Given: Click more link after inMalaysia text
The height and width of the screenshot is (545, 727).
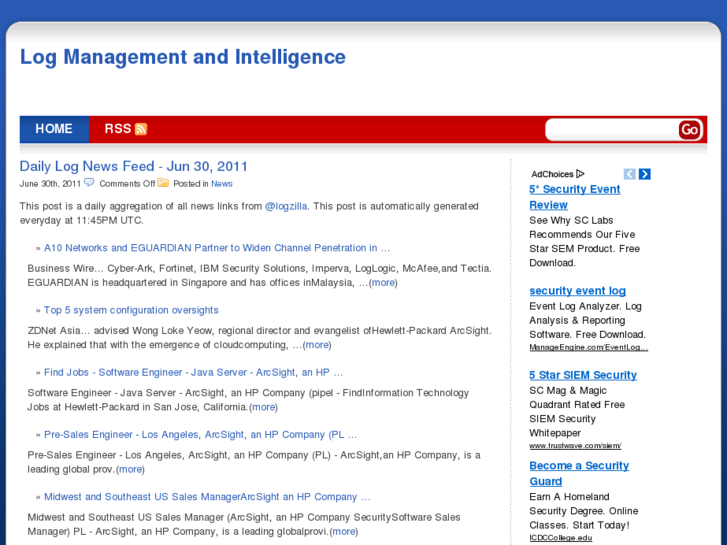Looking at the screenshot, I should coord(383,282).
